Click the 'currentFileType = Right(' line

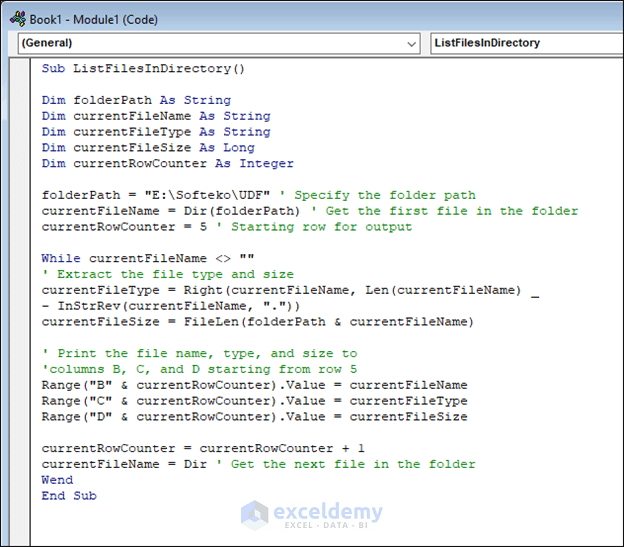290,291
